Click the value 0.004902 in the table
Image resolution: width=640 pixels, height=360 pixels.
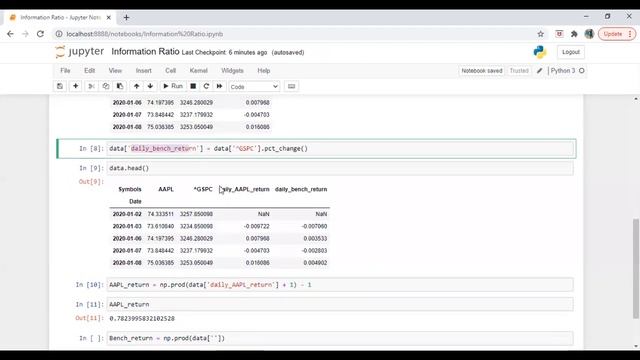click(x=315, y=263)
